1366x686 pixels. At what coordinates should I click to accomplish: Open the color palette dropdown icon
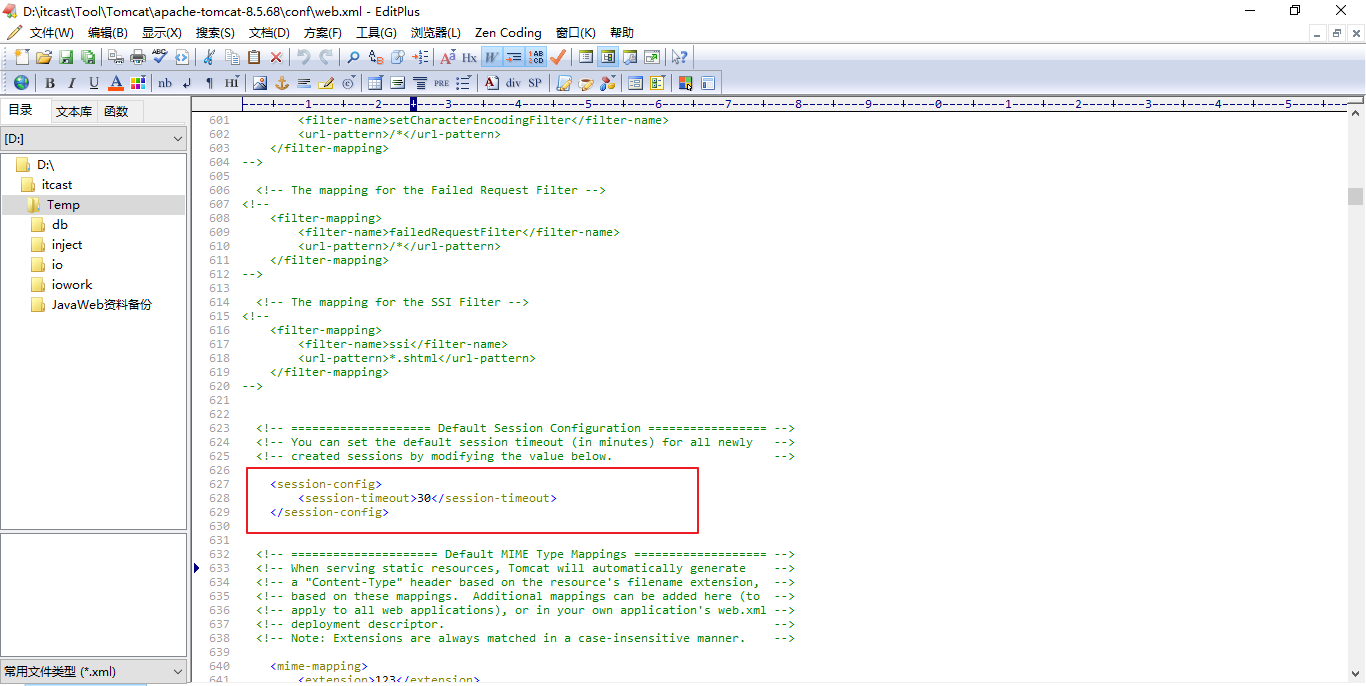[x=138, y=83]
